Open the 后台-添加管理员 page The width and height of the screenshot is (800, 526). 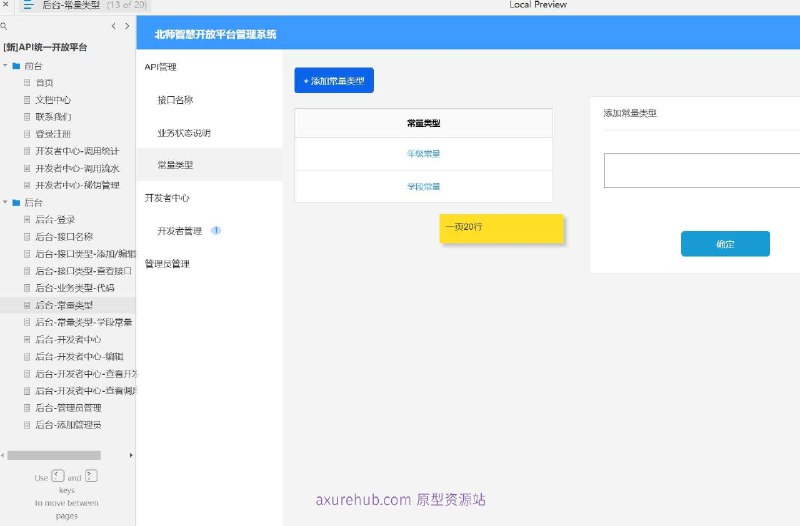[68, 424]
